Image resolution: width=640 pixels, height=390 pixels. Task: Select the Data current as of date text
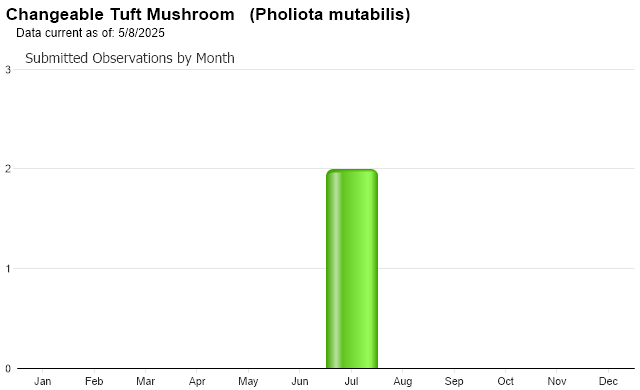[x=90, y=33]
